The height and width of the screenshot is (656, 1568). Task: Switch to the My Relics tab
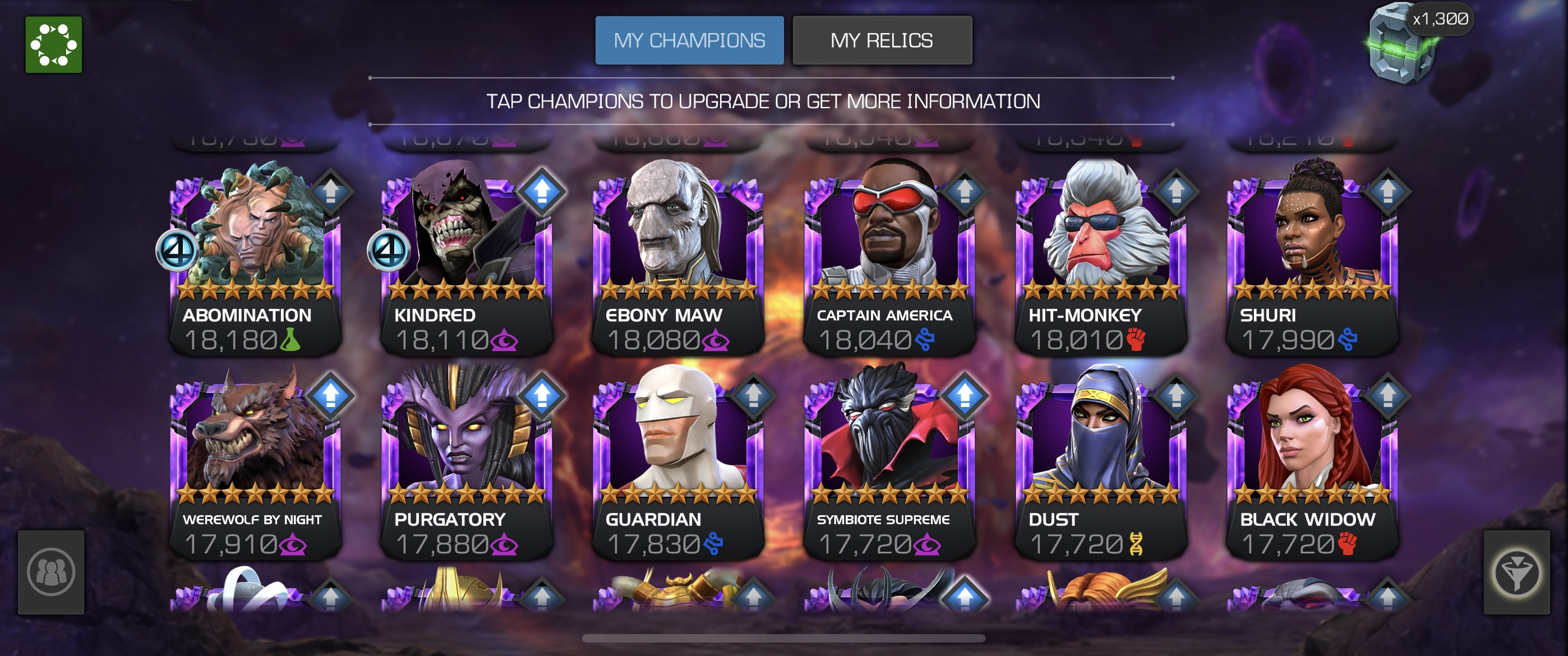click(882, 40)
